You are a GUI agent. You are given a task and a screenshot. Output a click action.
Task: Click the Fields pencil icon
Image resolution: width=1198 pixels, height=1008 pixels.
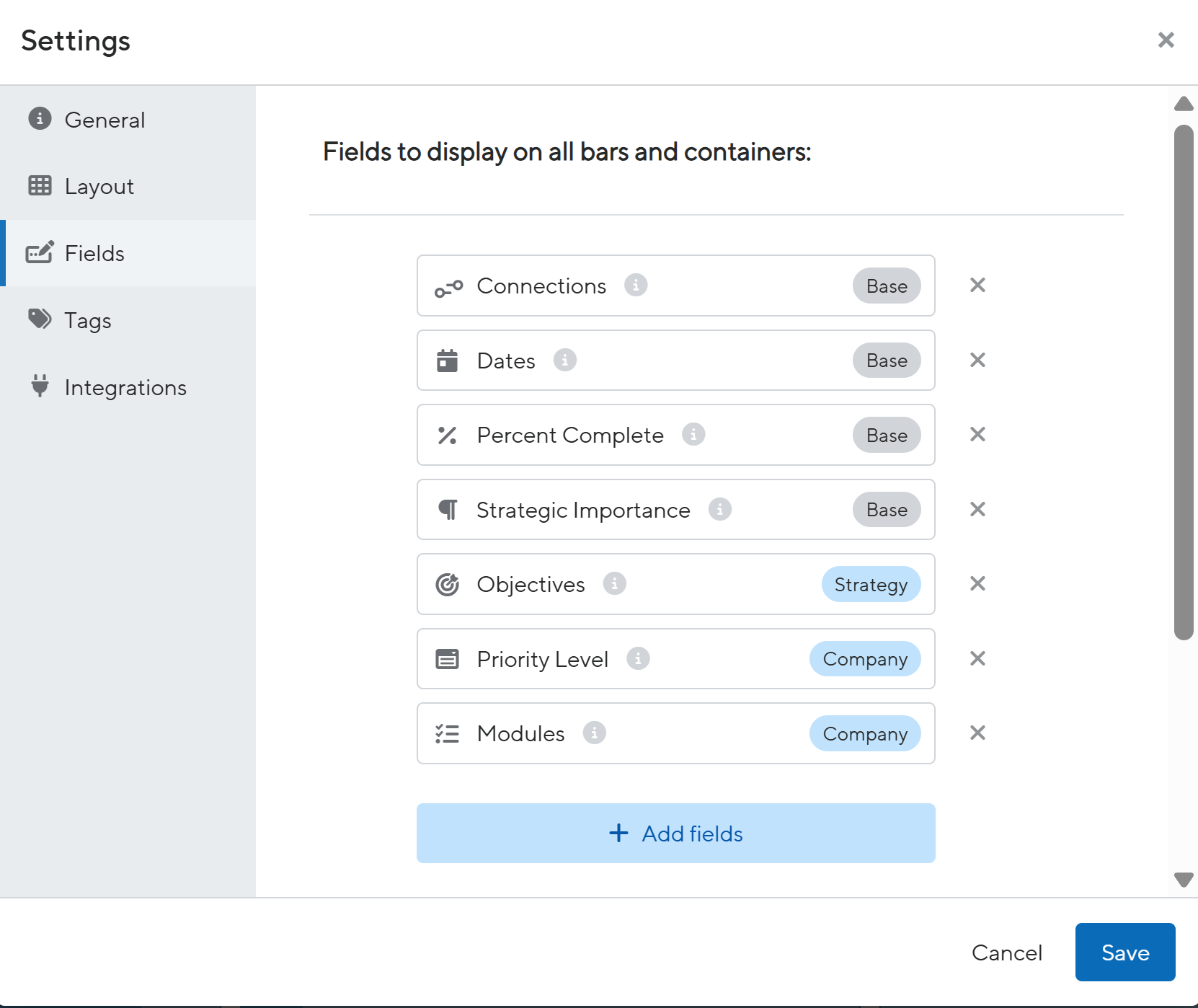pos(40,253)
